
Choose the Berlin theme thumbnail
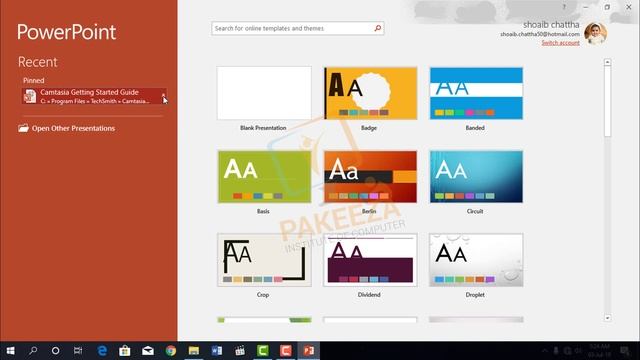[370, 177]
